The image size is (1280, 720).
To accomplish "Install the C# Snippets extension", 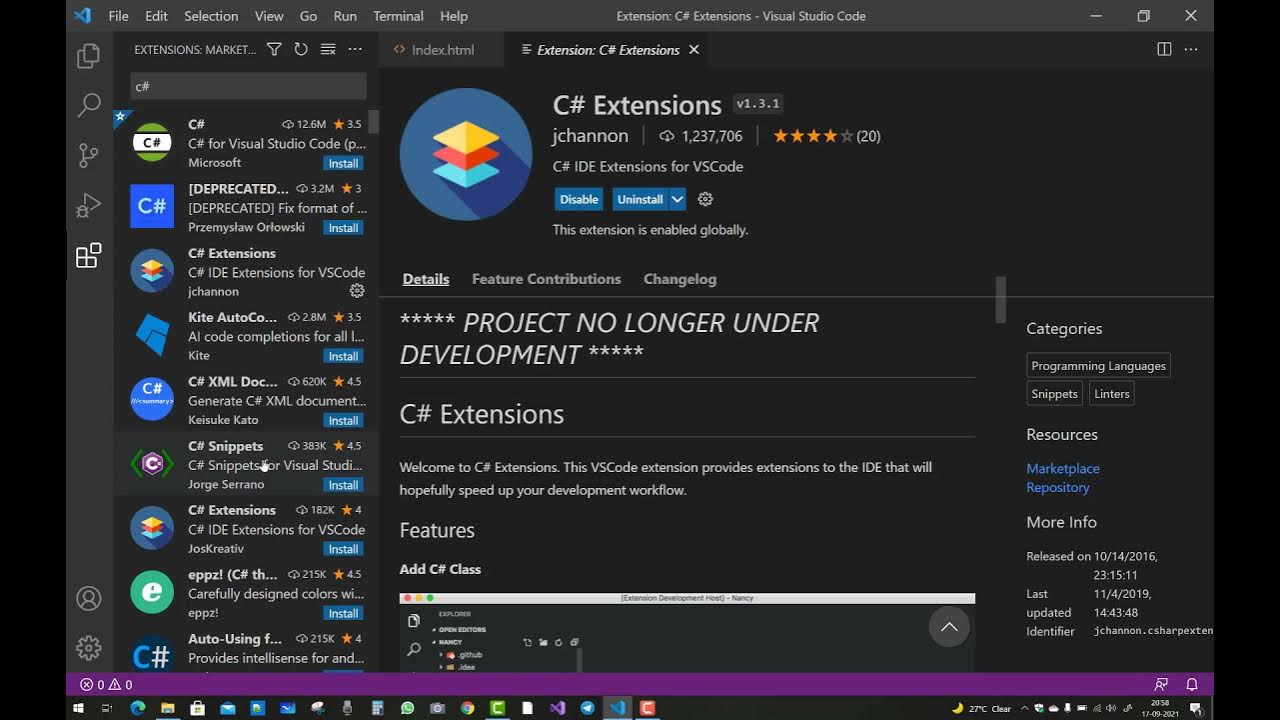I will 343,485.
